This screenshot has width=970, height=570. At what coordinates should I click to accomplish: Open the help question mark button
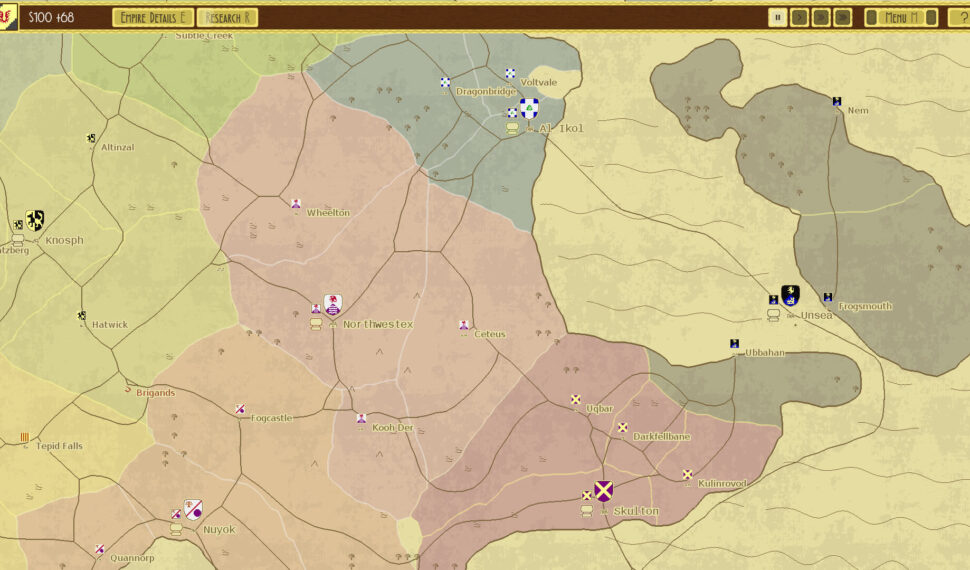[958, 17]
